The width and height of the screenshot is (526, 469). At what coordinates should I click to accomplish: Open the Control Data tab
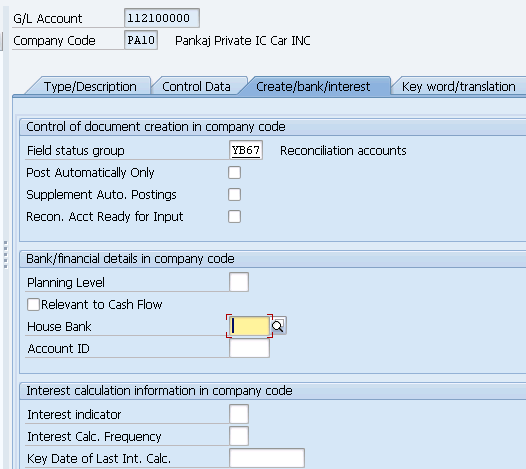point(197,87)
